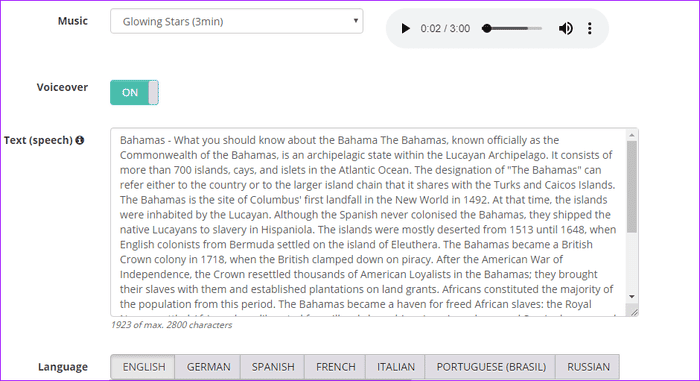Choose FRENCH as the language
Screen dimensions: 700x381
click(x=336, y=367)
